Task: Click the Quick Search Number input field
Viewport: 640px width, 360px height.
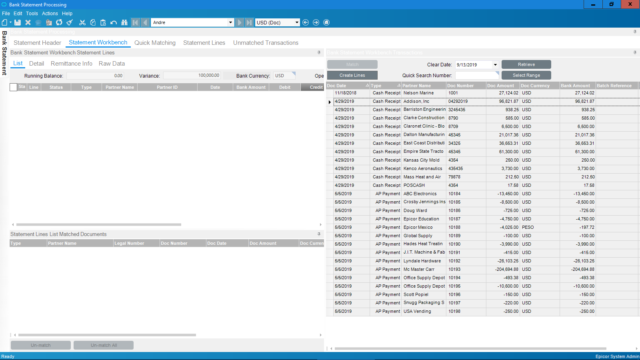Action: click(477, 76)
